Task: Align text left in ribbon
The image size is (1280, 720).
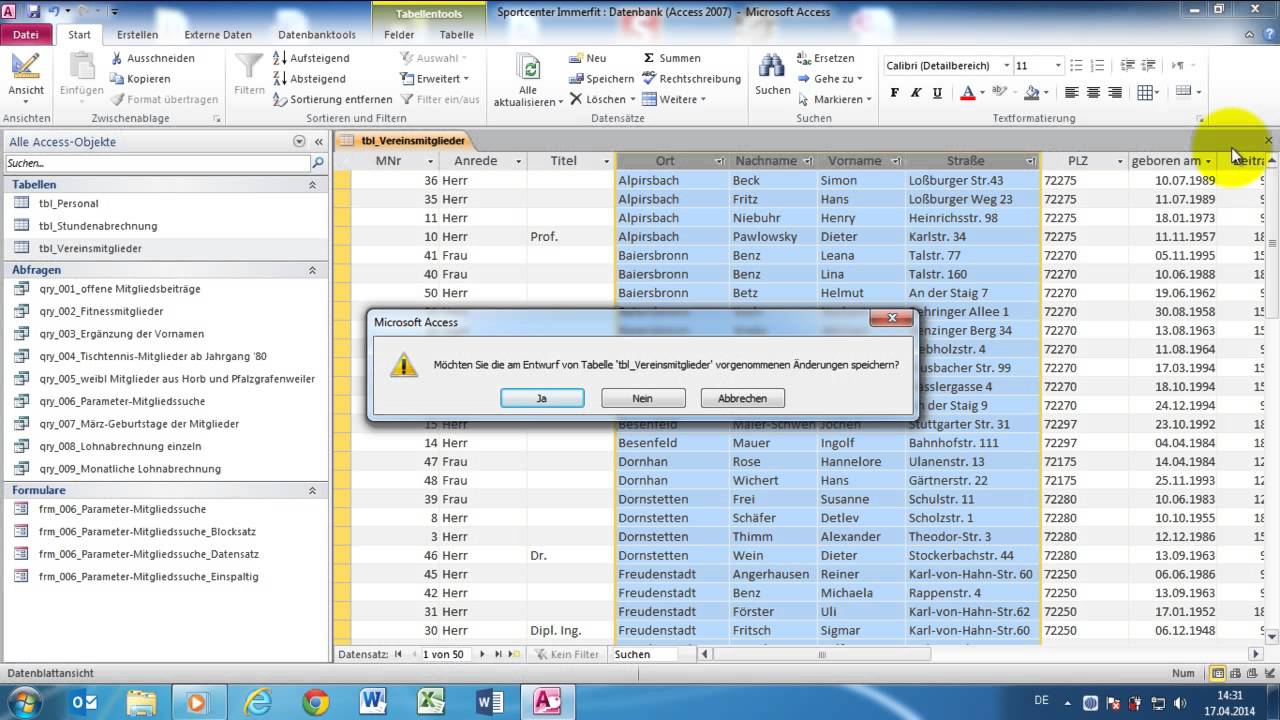Action: click(1071, 93)
